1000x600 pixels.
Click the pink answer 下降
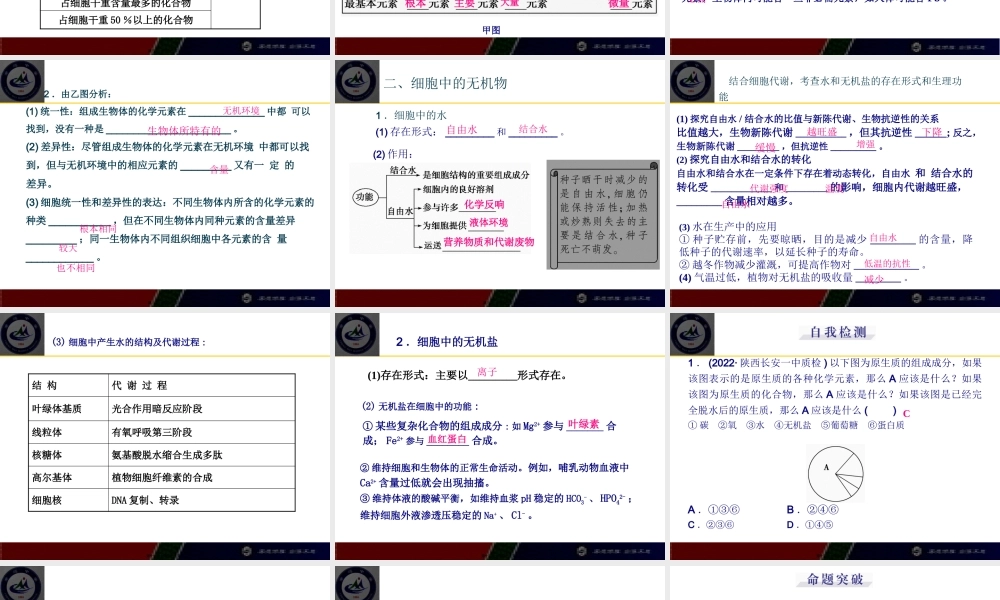pos(932,132)
